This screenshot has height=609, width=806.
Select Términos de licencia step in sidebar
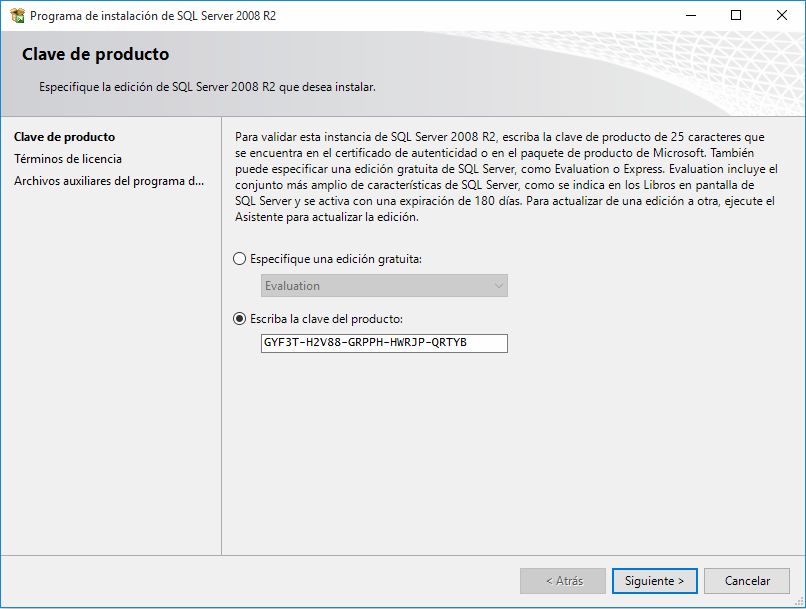pyautogui.click(x=68, y=159)
